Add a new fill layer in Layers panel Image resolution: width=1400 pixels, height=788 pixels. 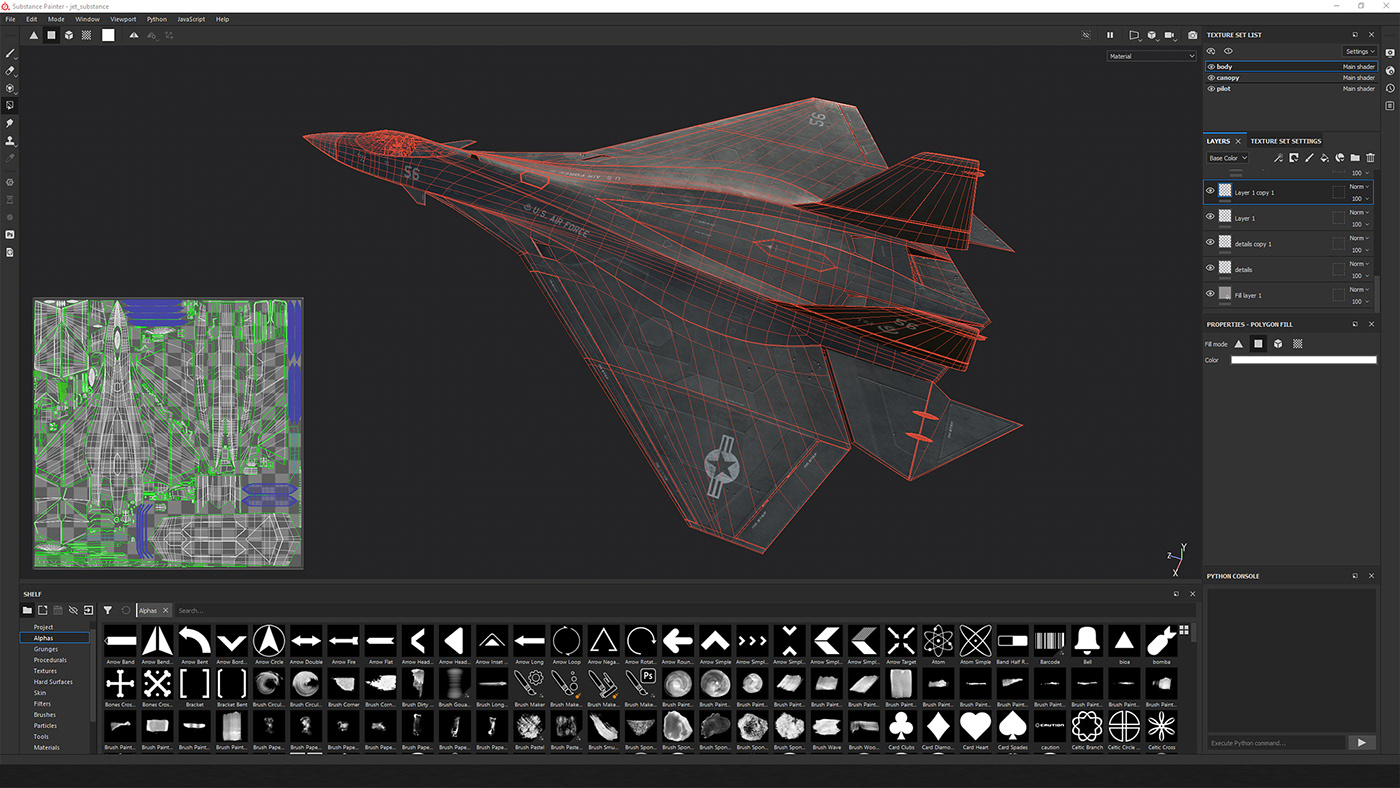1324,158
